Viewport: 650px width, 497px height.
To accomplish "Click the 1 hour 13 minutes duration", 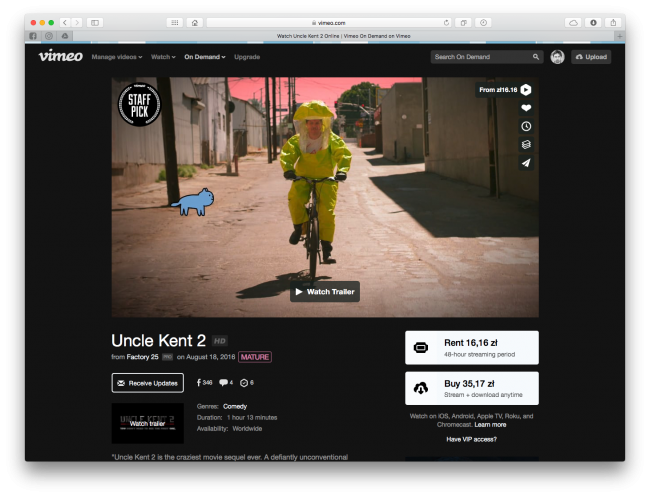I will point(252,417).
